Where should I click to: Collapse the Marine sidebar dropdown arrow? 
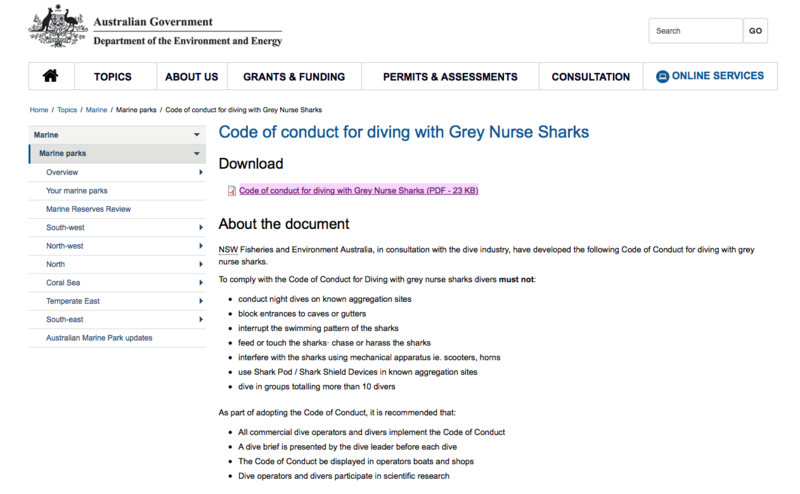pyautogui.click(x=197, y=135)
